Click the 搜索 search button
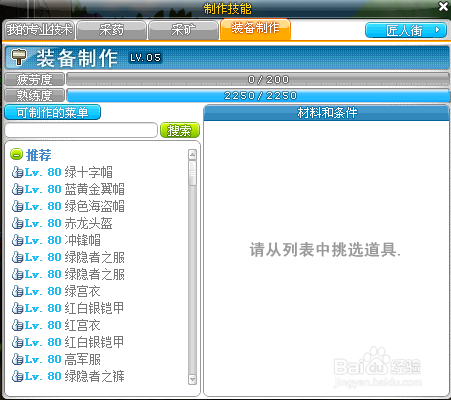Image resolution: width=451 pixels, height=400 pixels. point(180,130)
